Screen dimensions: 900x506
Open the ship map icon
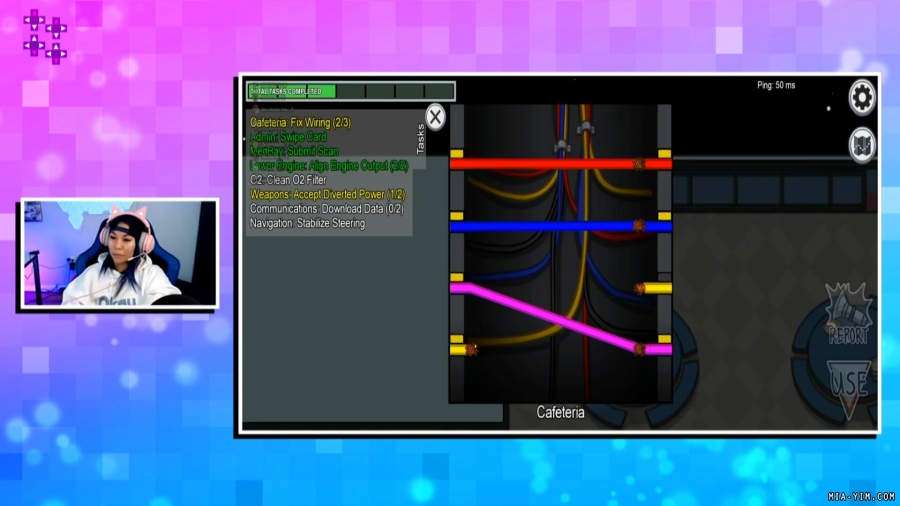(x=862, y=146)
